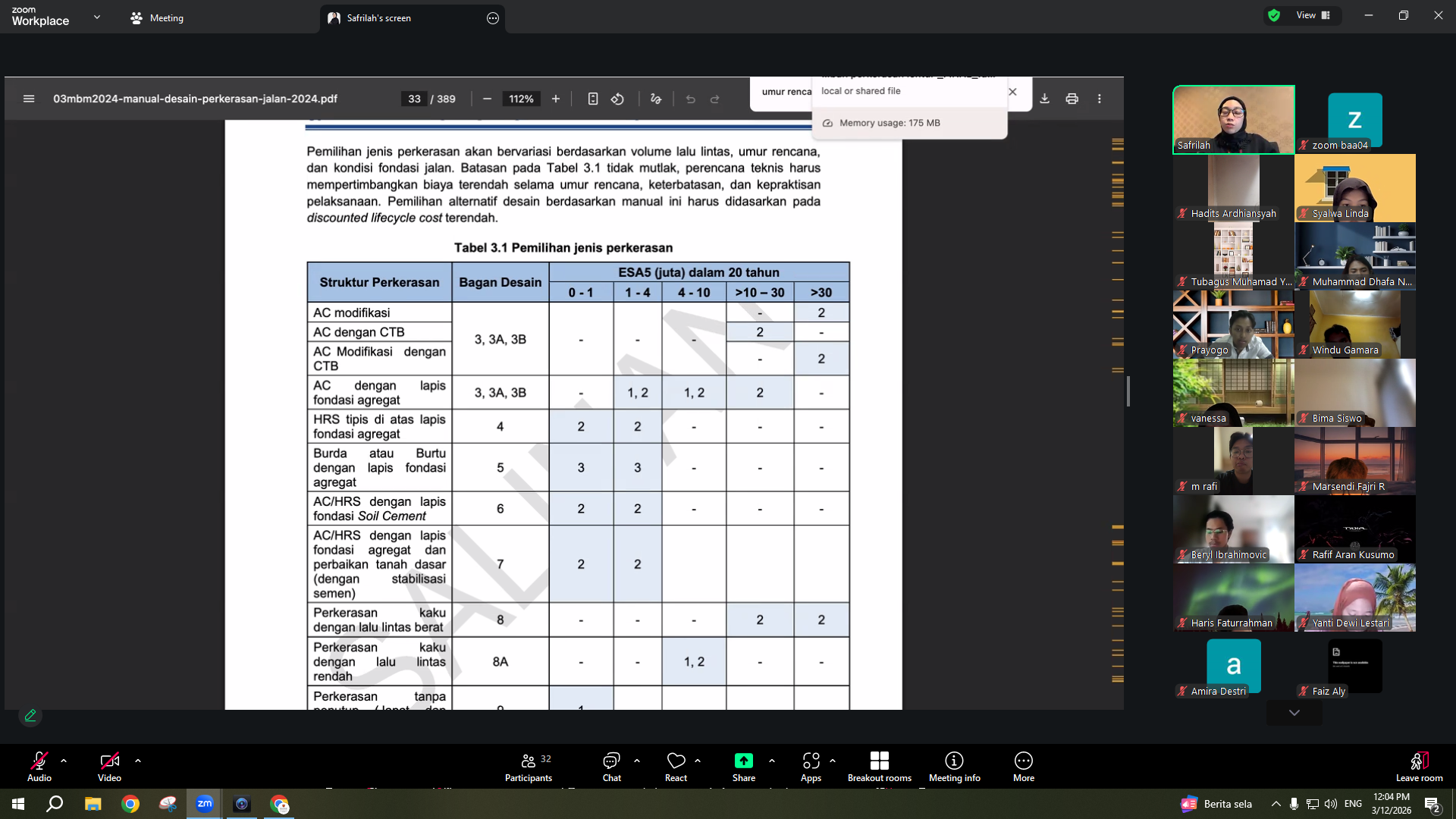The image size is (1456, 819).
Task: Open Breakout rooms
Action: [880, 766]
